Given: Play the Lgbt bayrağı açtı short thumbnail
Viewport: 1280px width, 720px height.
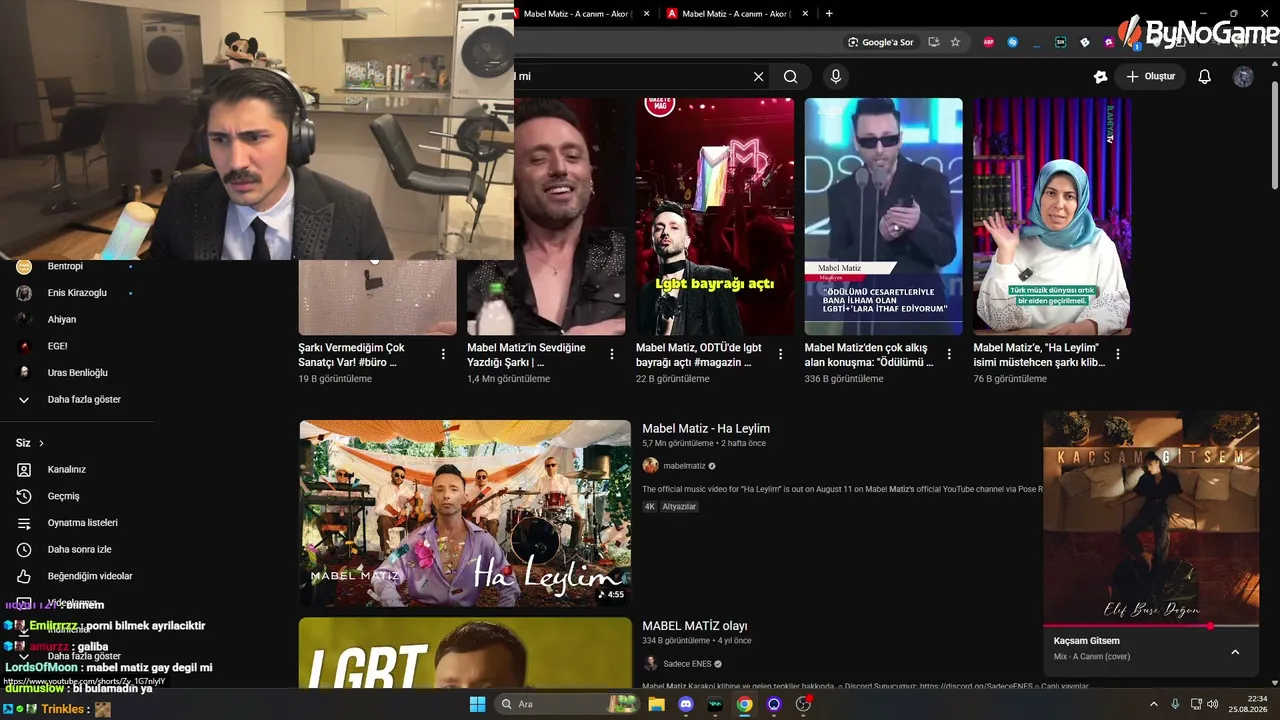Looking at the screenshot, I should point(715,216).
